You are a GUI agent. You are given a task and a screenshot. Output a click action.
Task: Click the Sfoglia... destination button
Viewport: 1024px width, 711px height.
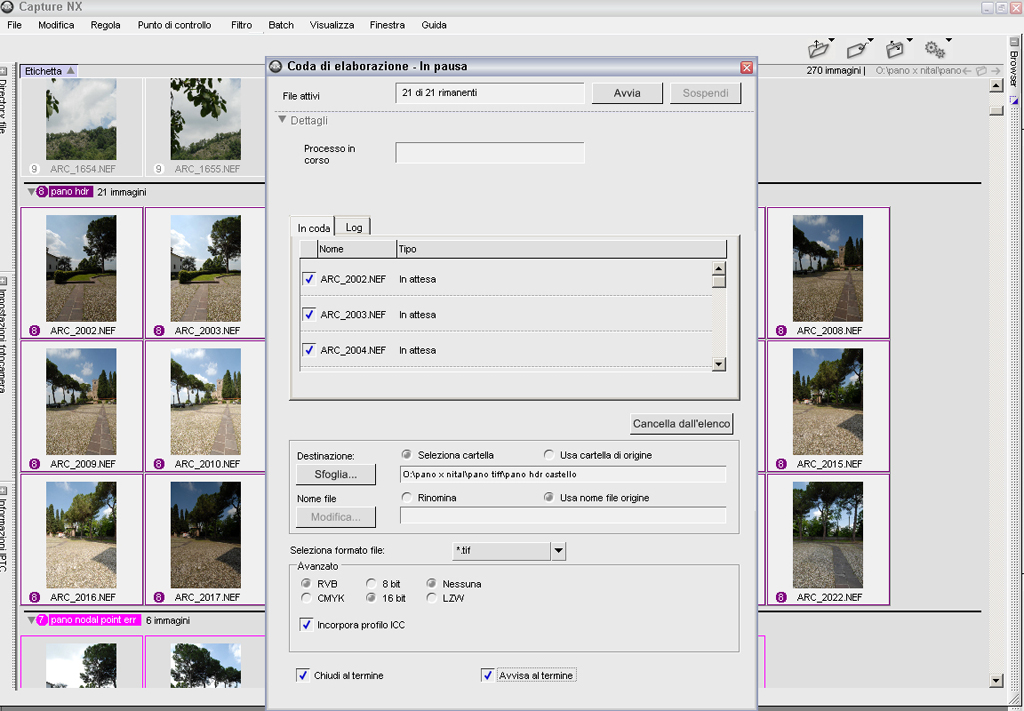click(x=336, y=474)
